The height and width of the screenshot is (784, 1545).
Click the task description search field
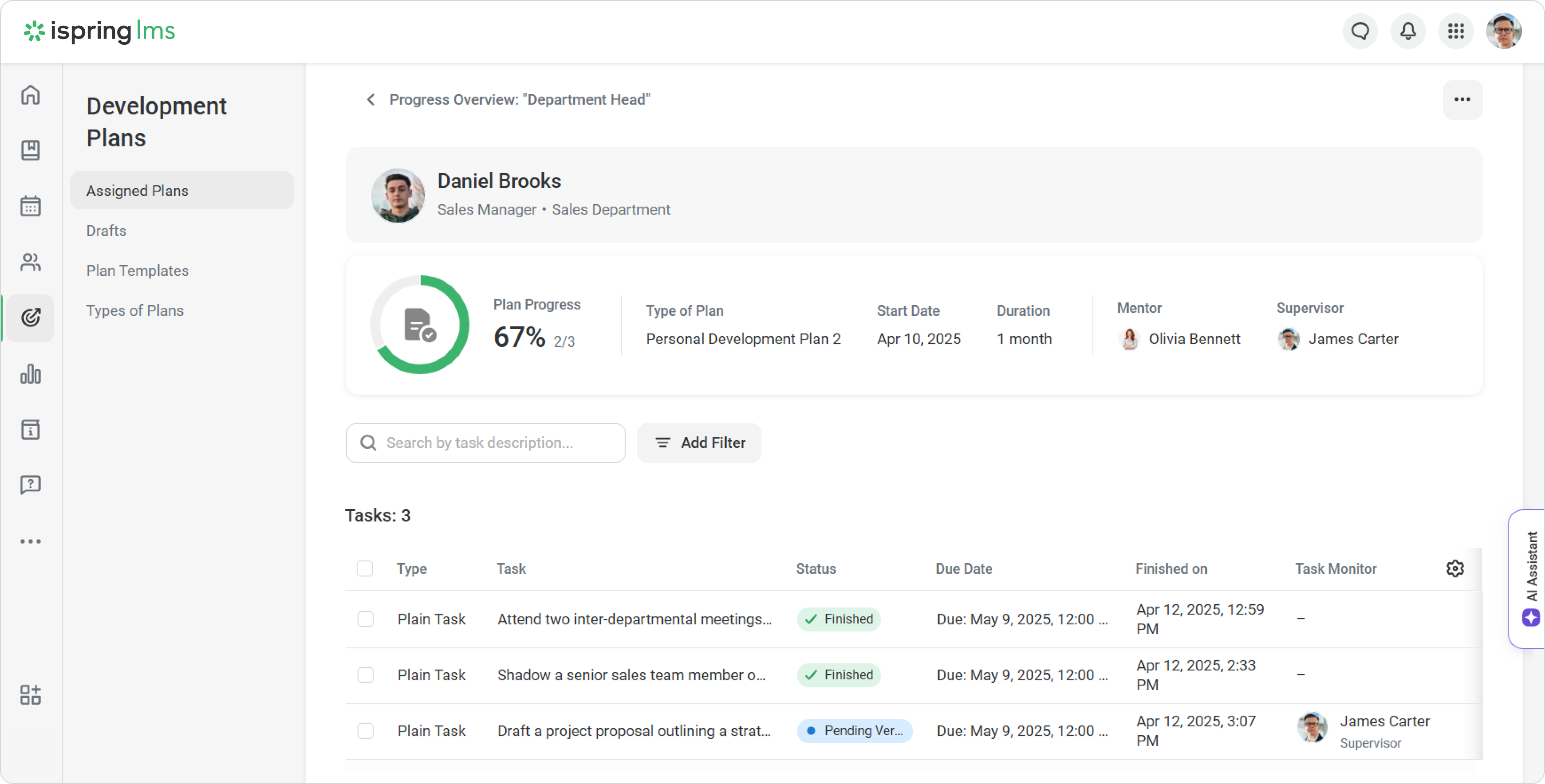[x=486, y=443]
